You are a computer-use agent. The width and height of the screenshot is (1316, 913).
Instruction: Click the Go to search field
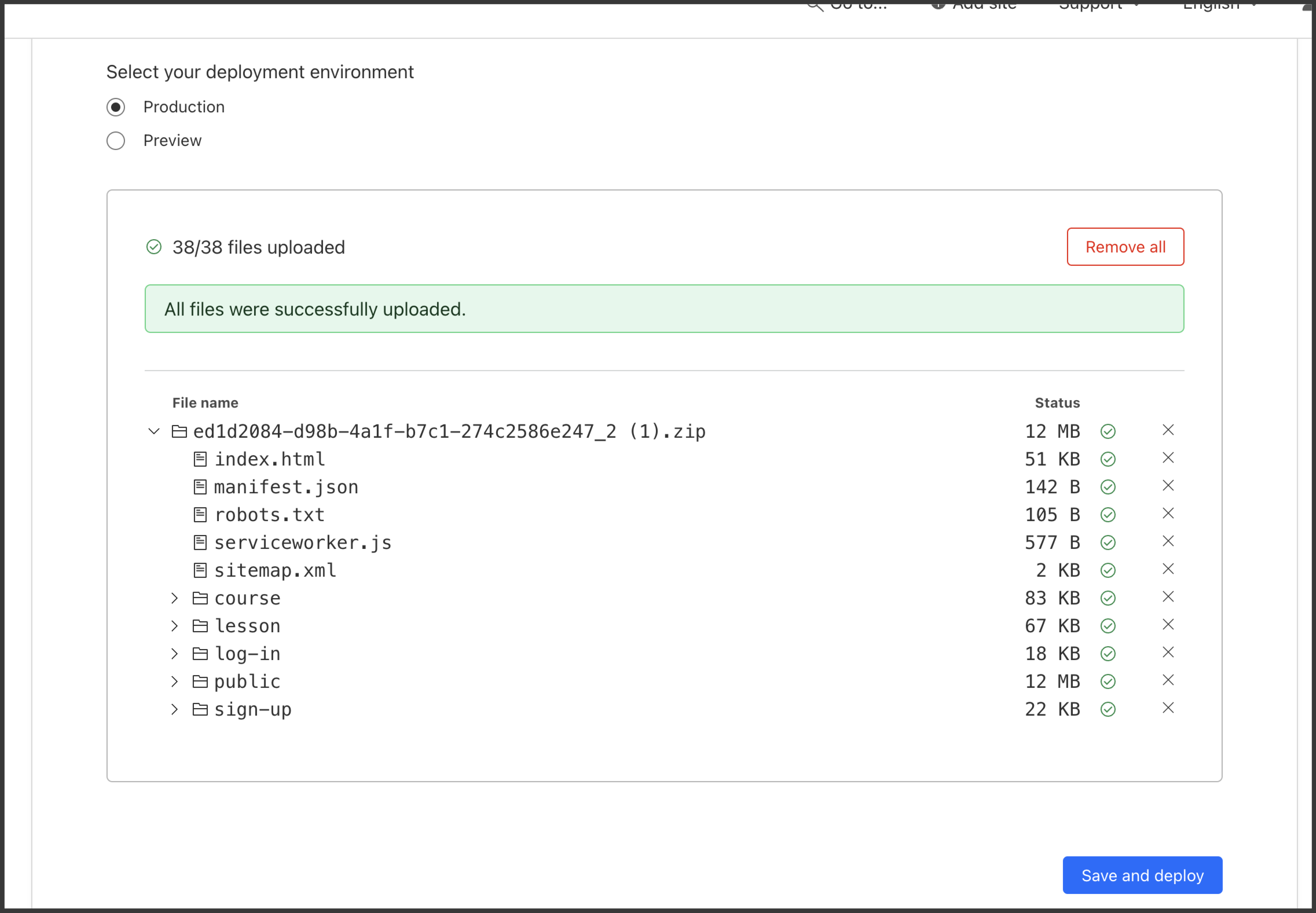[858, 6]
